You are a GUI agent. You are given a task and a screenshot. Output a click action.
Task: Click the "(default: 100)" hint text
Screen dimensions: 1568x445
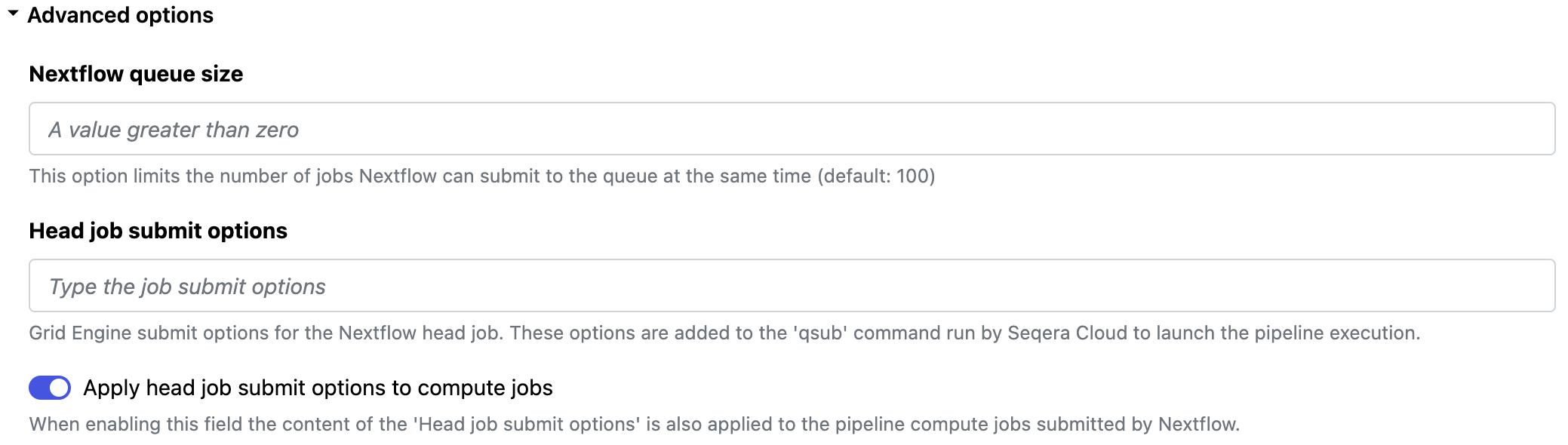coord(876,176)
